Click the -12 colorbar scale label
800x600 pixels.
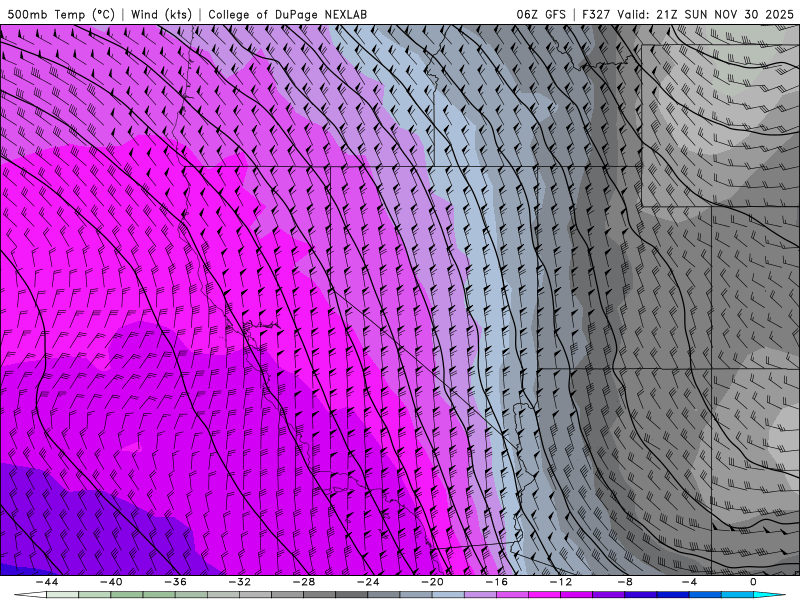coord(561,582)
